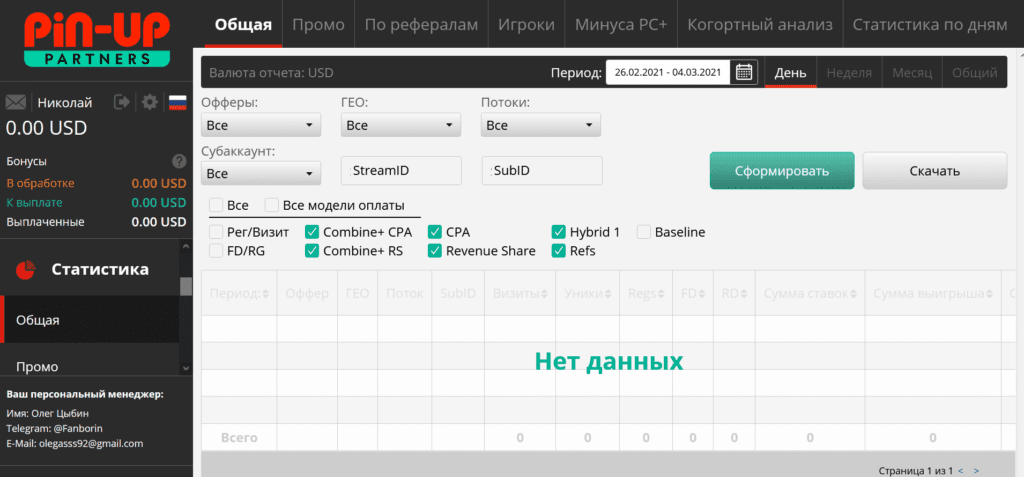Image resolution: width=1024 pixels, height=477 pixels.
Task: Sort table by RD column arrows
Action: (743, 294)
